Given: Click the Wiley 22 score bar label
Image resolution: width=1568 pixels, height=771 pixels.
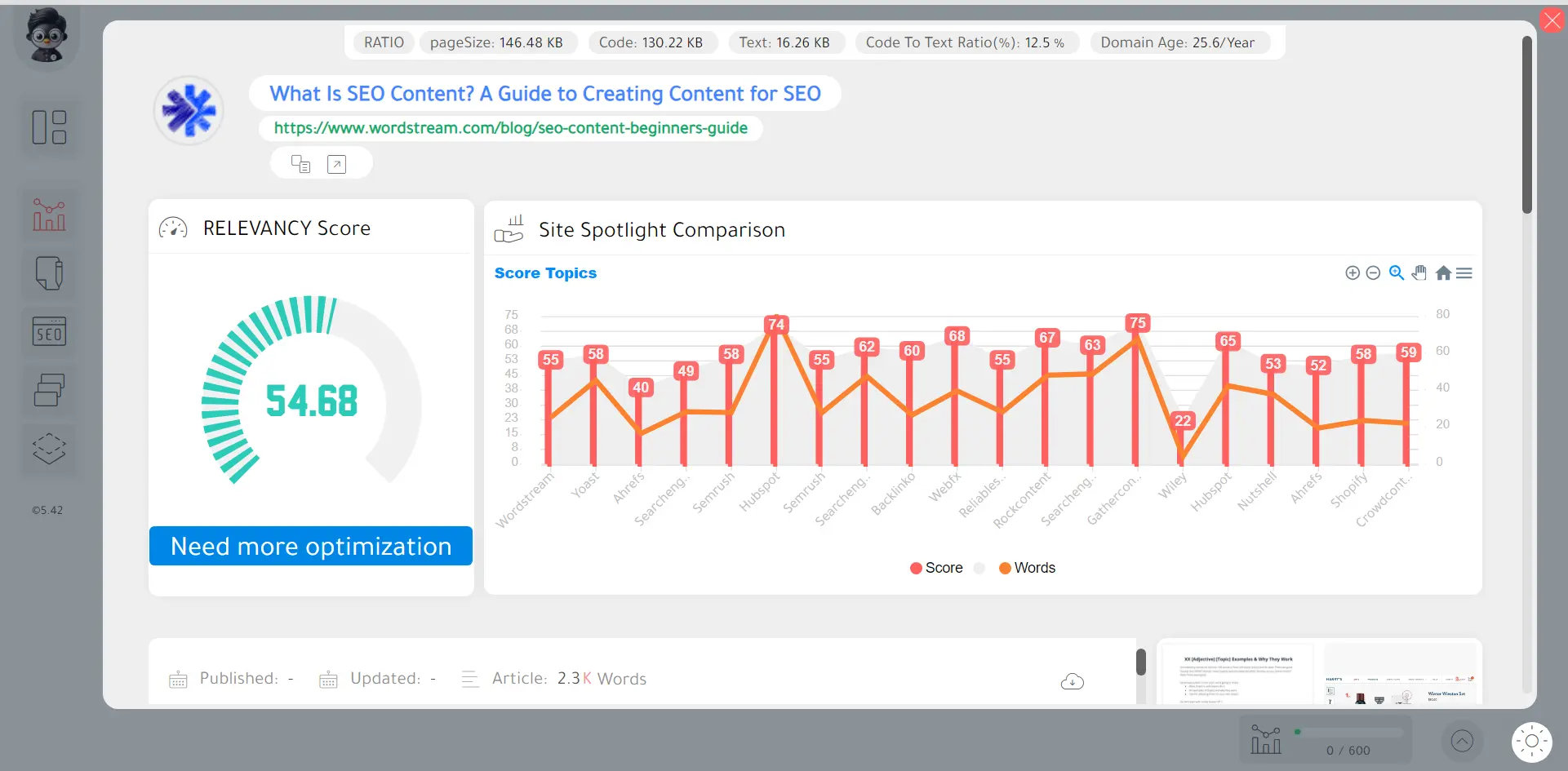Looking at the screenshot, I should coord(1183,420).
